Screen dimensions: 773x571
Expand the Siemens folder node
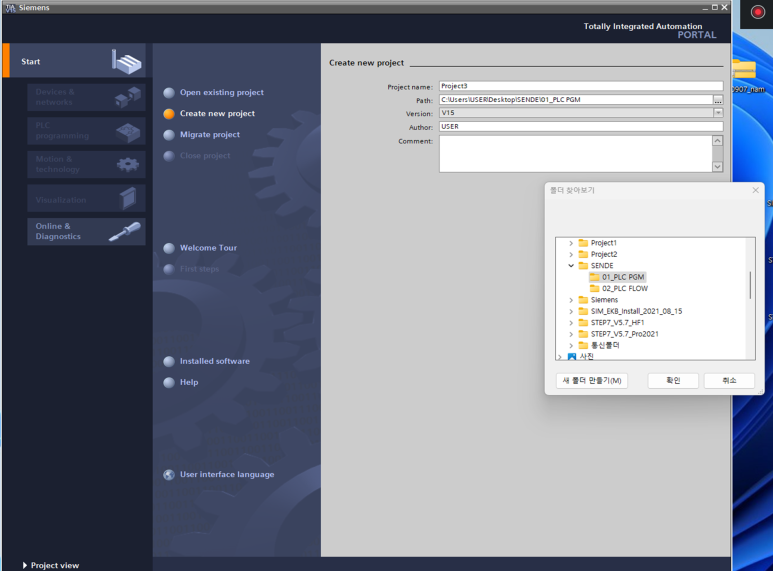pyautogui.click(x=571, y=300)
